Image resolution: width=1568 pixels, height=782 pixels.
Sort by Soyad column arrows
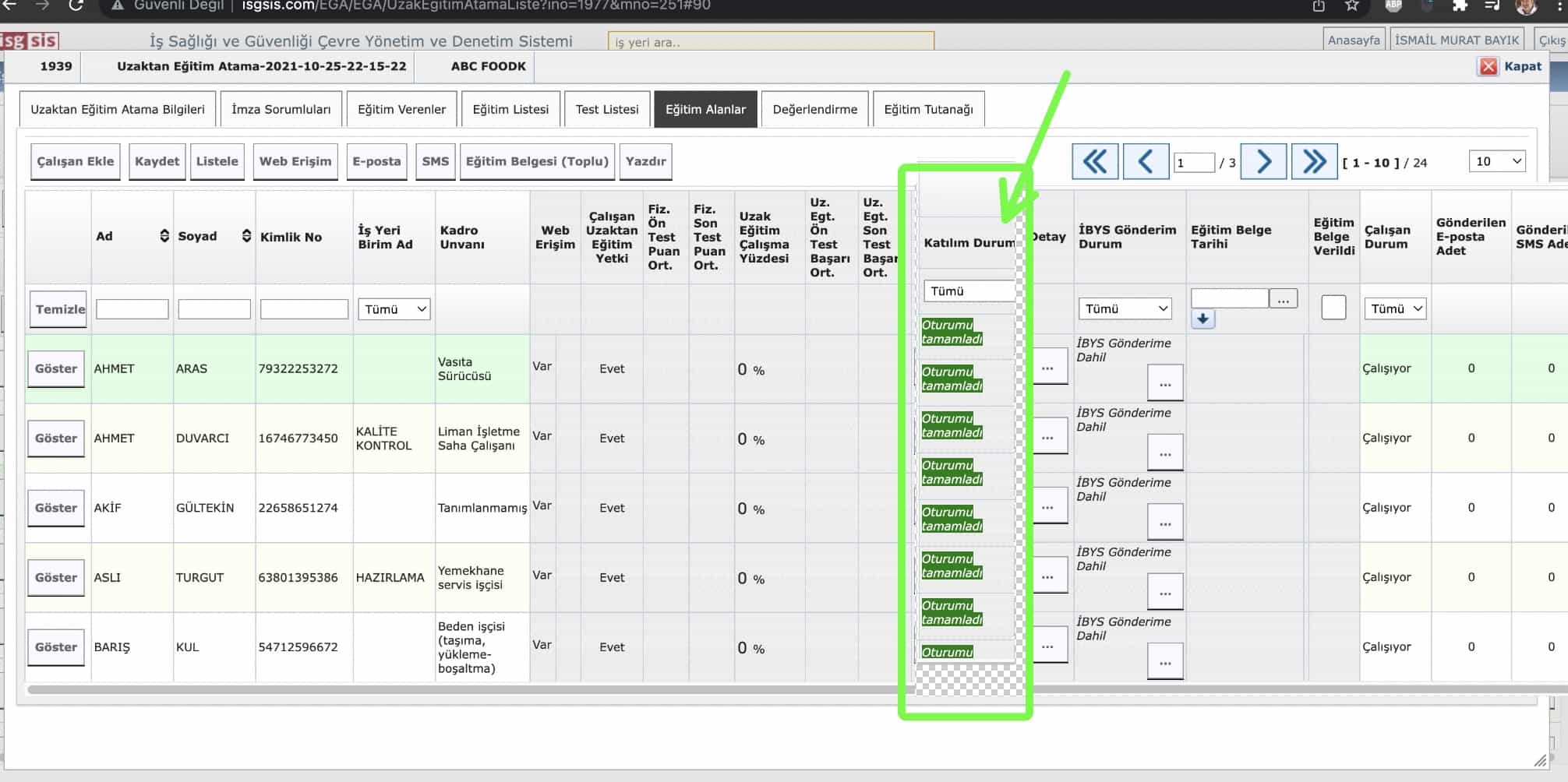[246, 236]
